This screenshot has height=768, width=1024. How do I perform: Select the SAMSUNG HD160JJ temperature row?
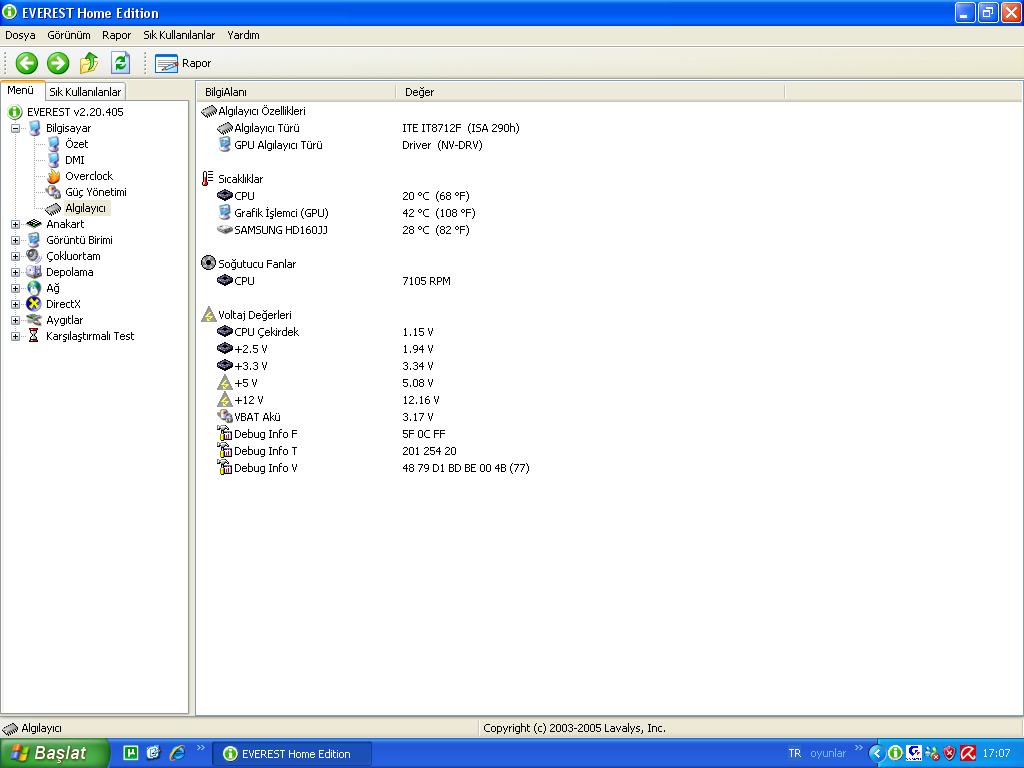click(344, 230)
